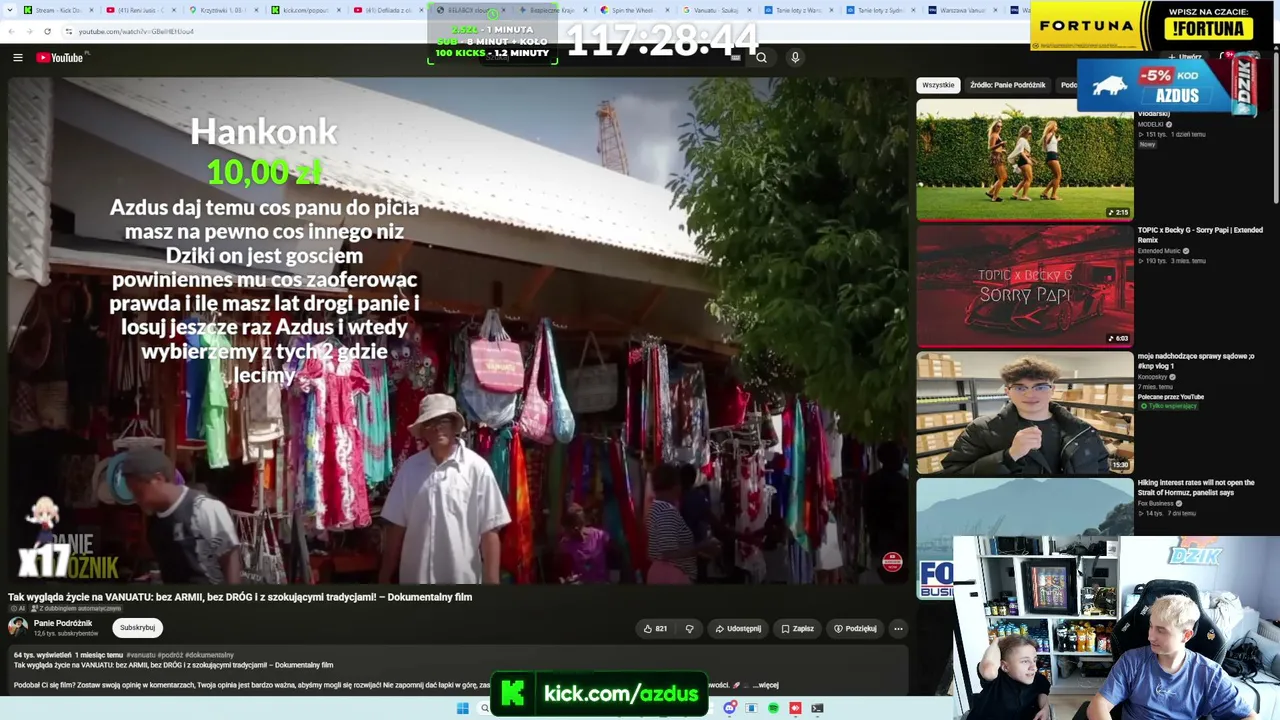Reload the page with the refresh icon

pyautogui.click(x=47, y=31)
